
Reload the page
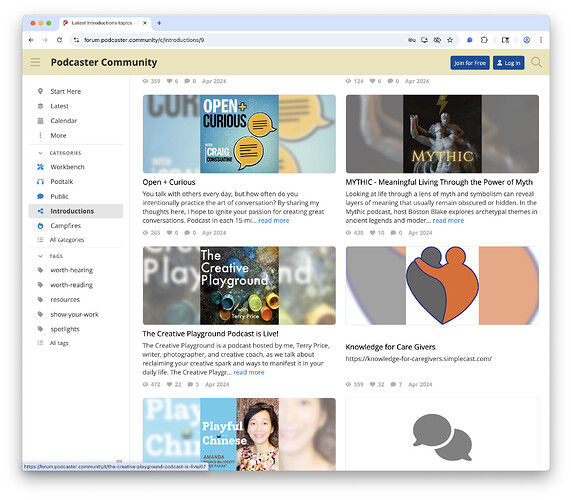tap(59, 40)
